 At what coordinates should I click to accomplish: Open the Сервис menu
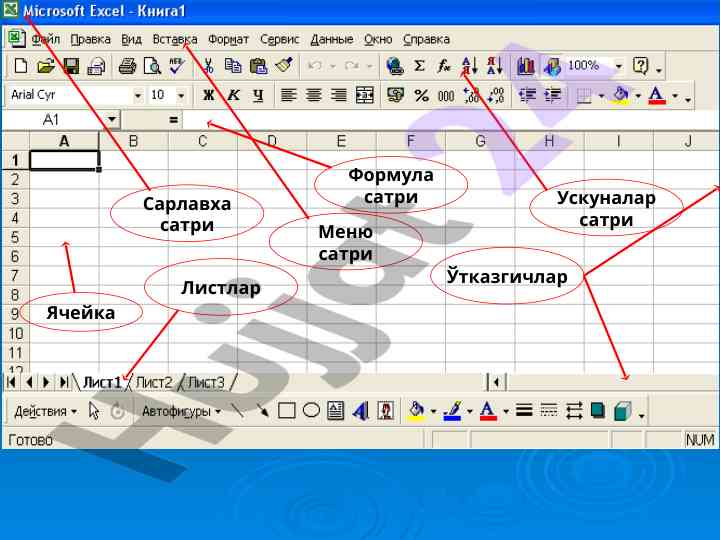coord(279,39)
